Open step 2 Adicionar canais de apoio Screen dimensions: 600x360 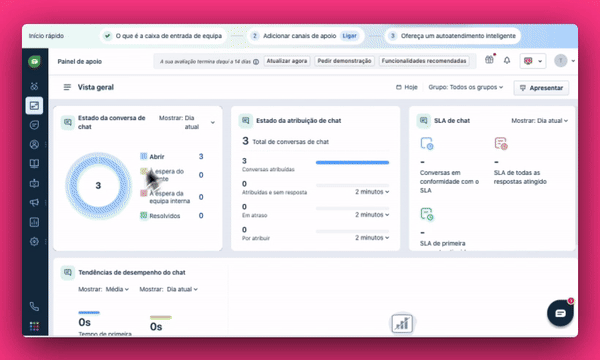pyautogui.click(x=305, y=36)
